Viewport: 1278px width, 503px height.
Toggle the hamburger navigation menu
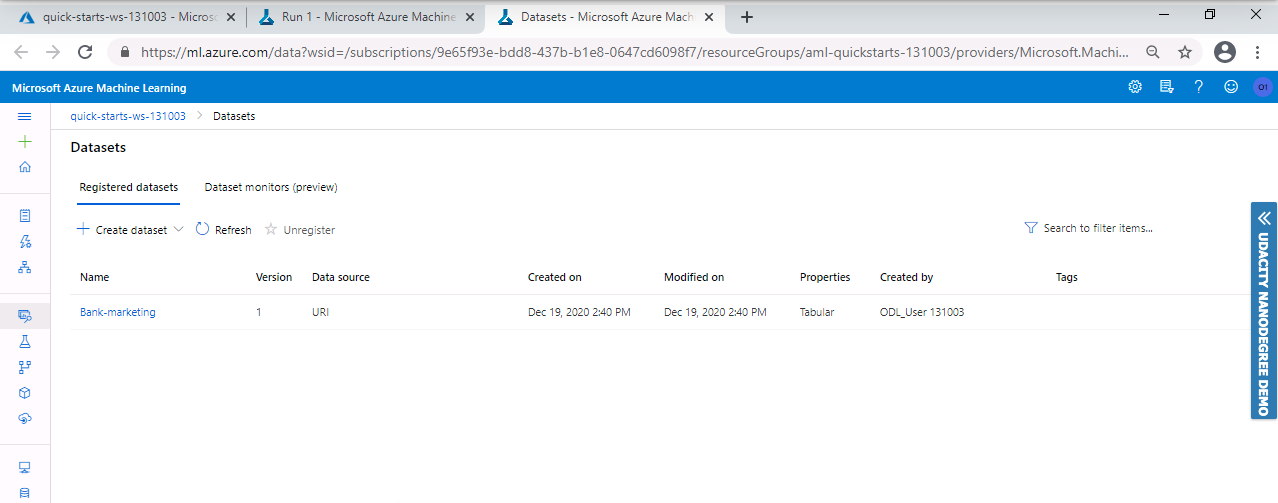[x=25, y=116]
